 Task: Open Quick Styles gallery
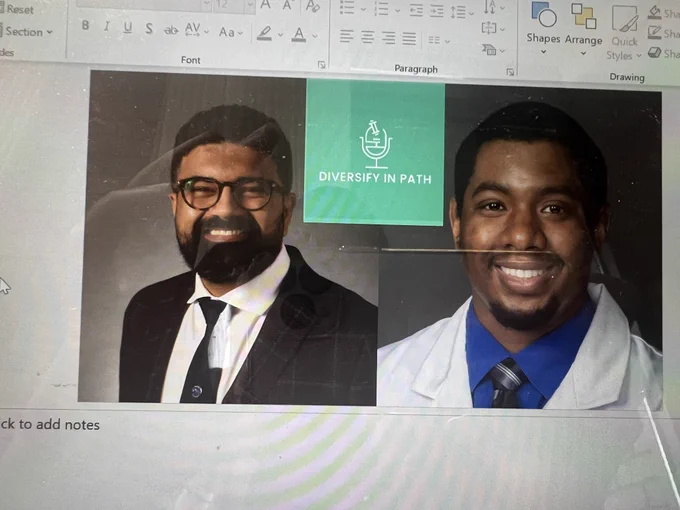tap(624, 33)
